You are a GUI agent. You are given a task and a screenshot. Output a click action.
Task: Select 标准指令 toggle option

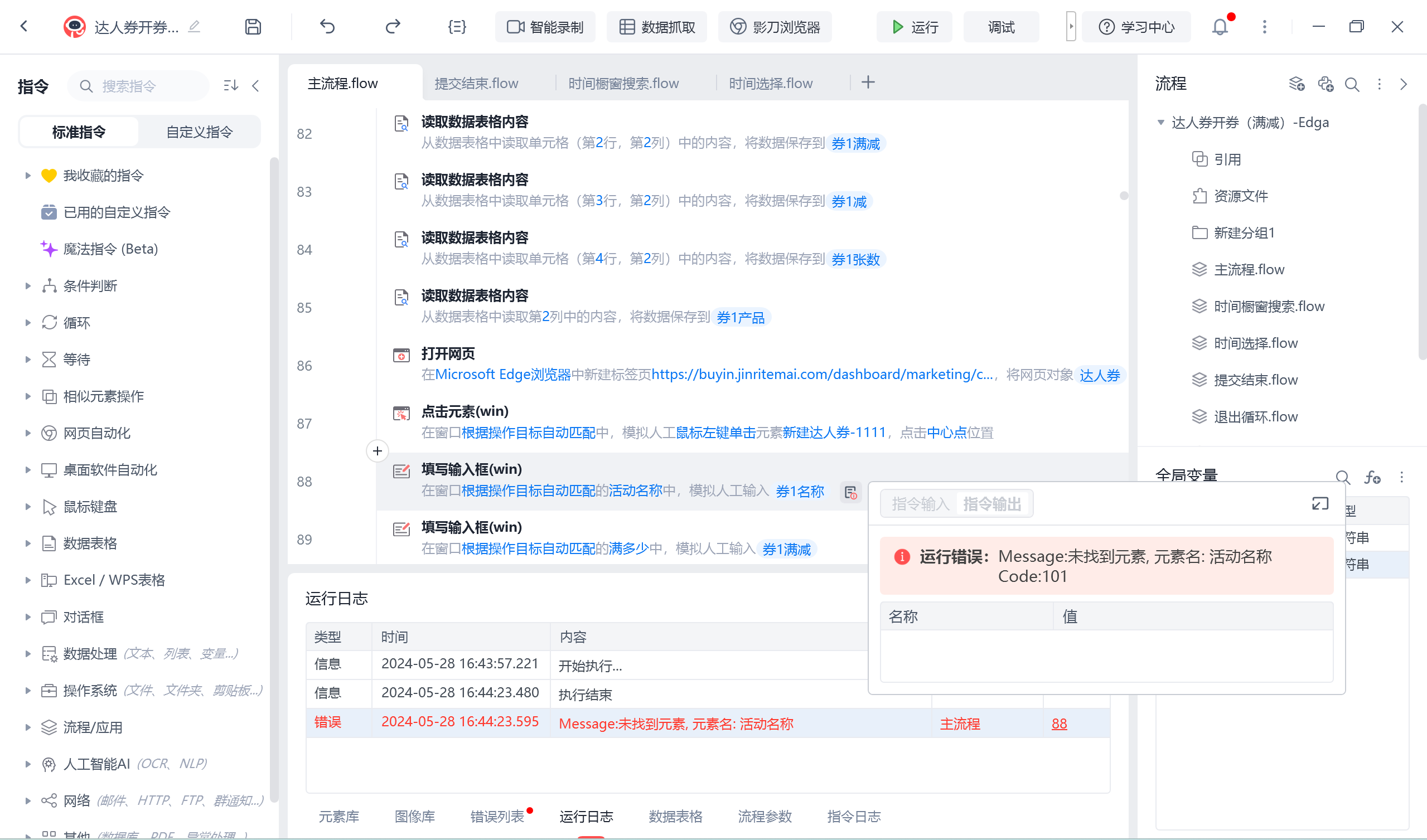point(79,132)
